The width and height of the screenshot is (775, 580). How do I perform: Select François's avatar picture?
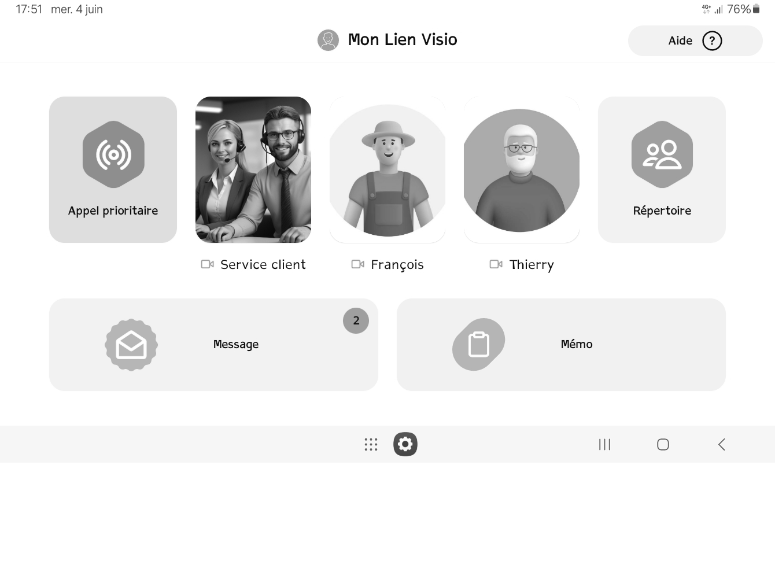(x=388, y=170)
